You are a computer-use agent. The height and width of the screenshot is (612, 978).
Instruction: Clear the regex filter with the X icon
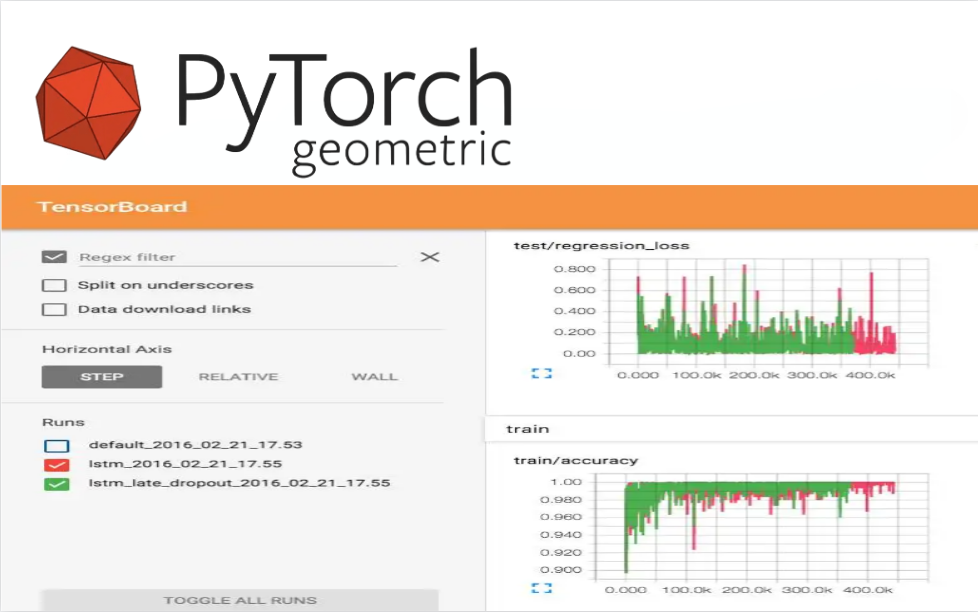pyautogui.click(x=430, y=257)
